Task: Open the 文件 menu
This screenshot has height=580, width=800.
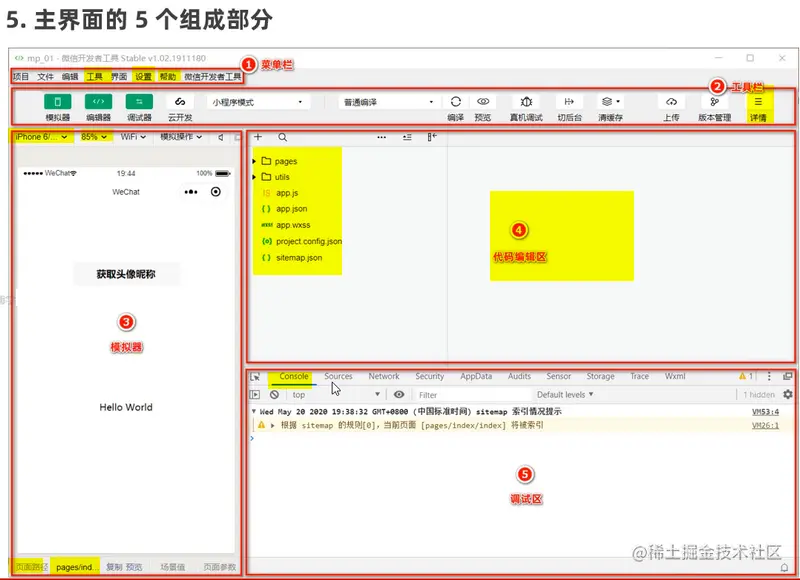Action: click(45, 77)
